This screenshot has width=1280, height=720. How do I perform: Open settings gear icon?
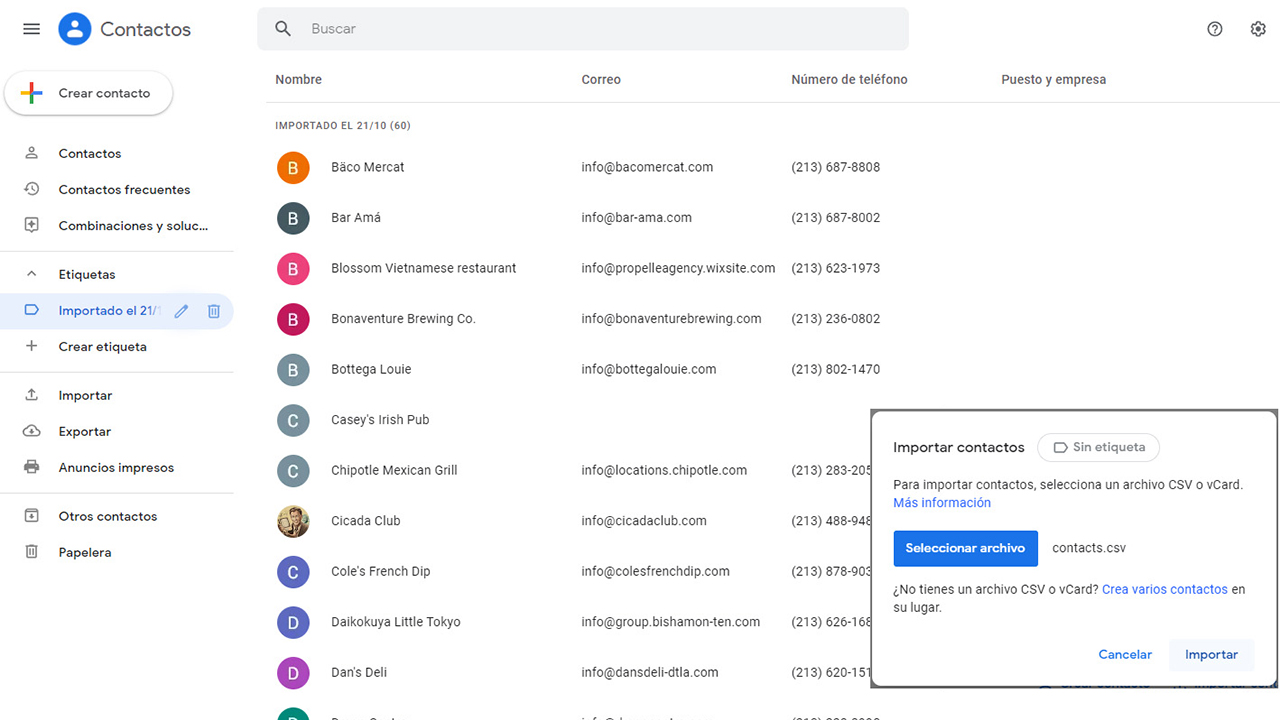(x=1258, y=29)
